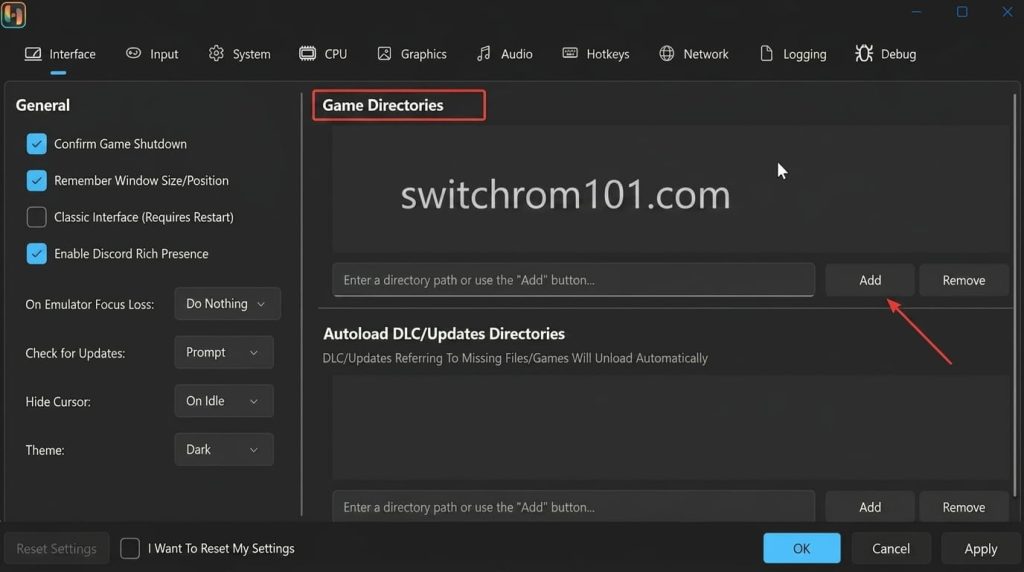Click the Audio tab music note icon
The width and height of the screenshot is (1024, 572).
point(483,54)
